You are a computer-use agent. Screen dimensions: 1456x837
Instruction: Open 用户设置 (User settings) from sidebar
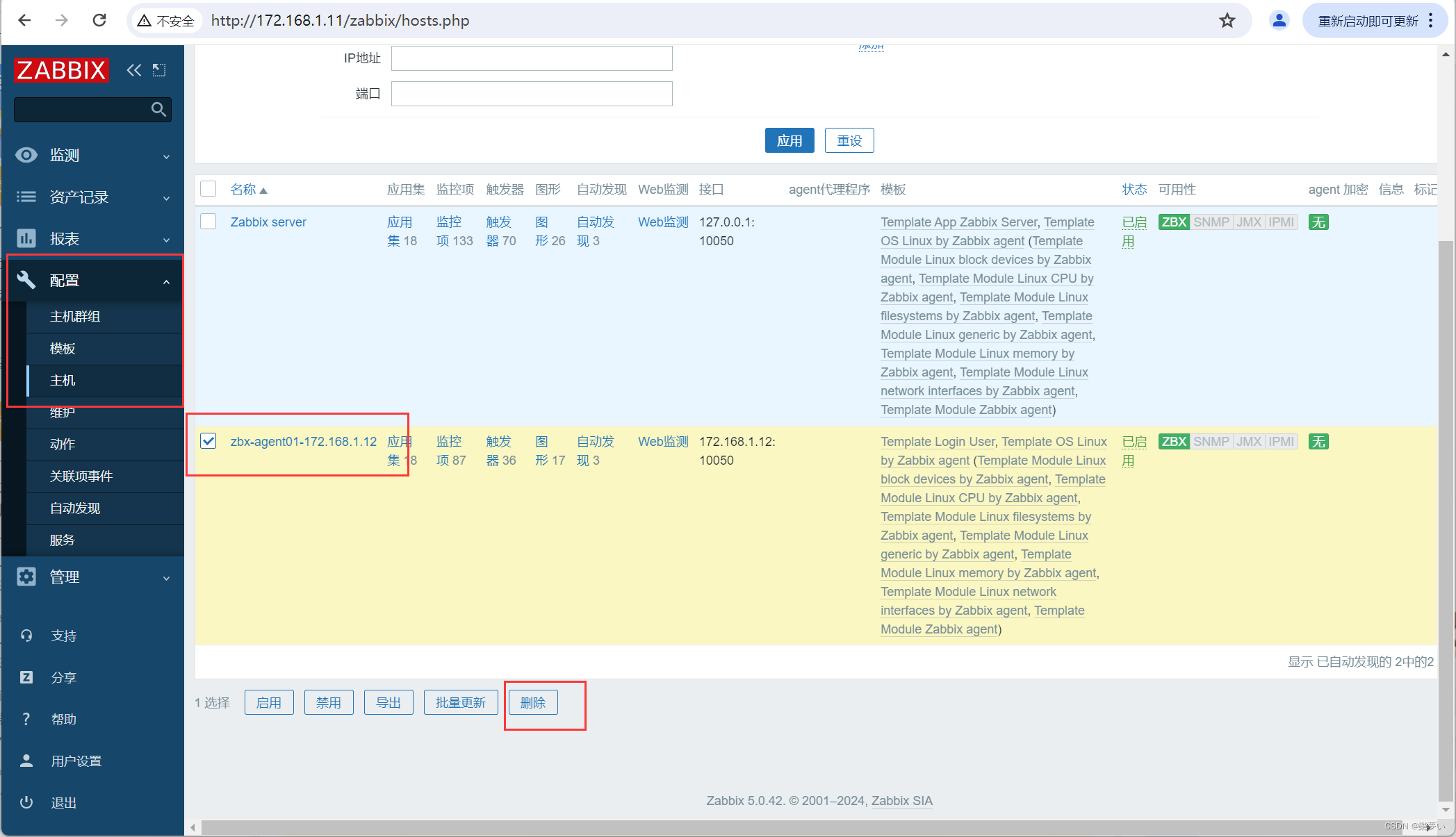76,760
